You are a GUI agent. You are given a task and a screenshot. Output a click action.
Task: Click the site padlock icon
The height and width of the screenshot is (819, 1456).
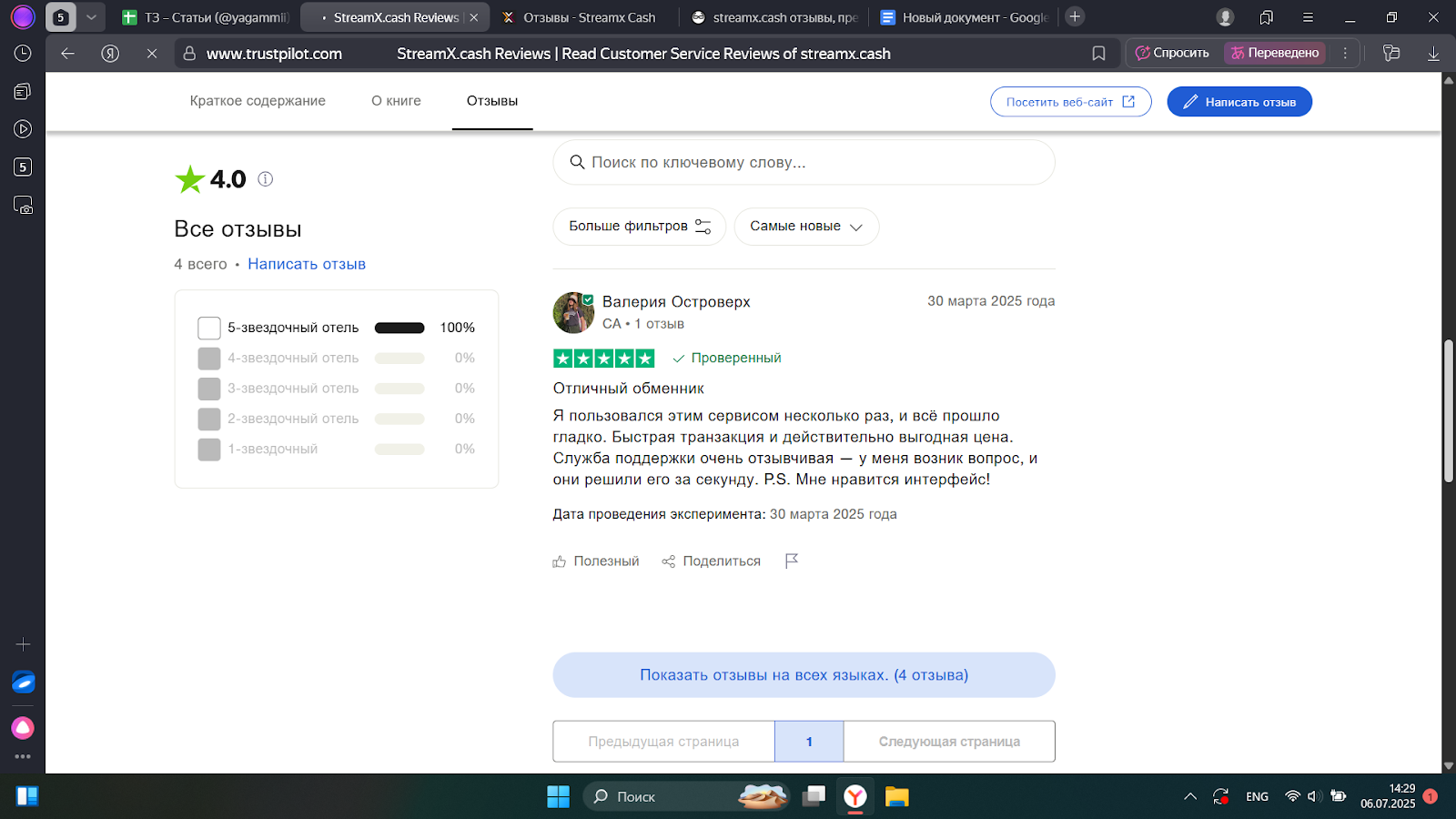189,54
